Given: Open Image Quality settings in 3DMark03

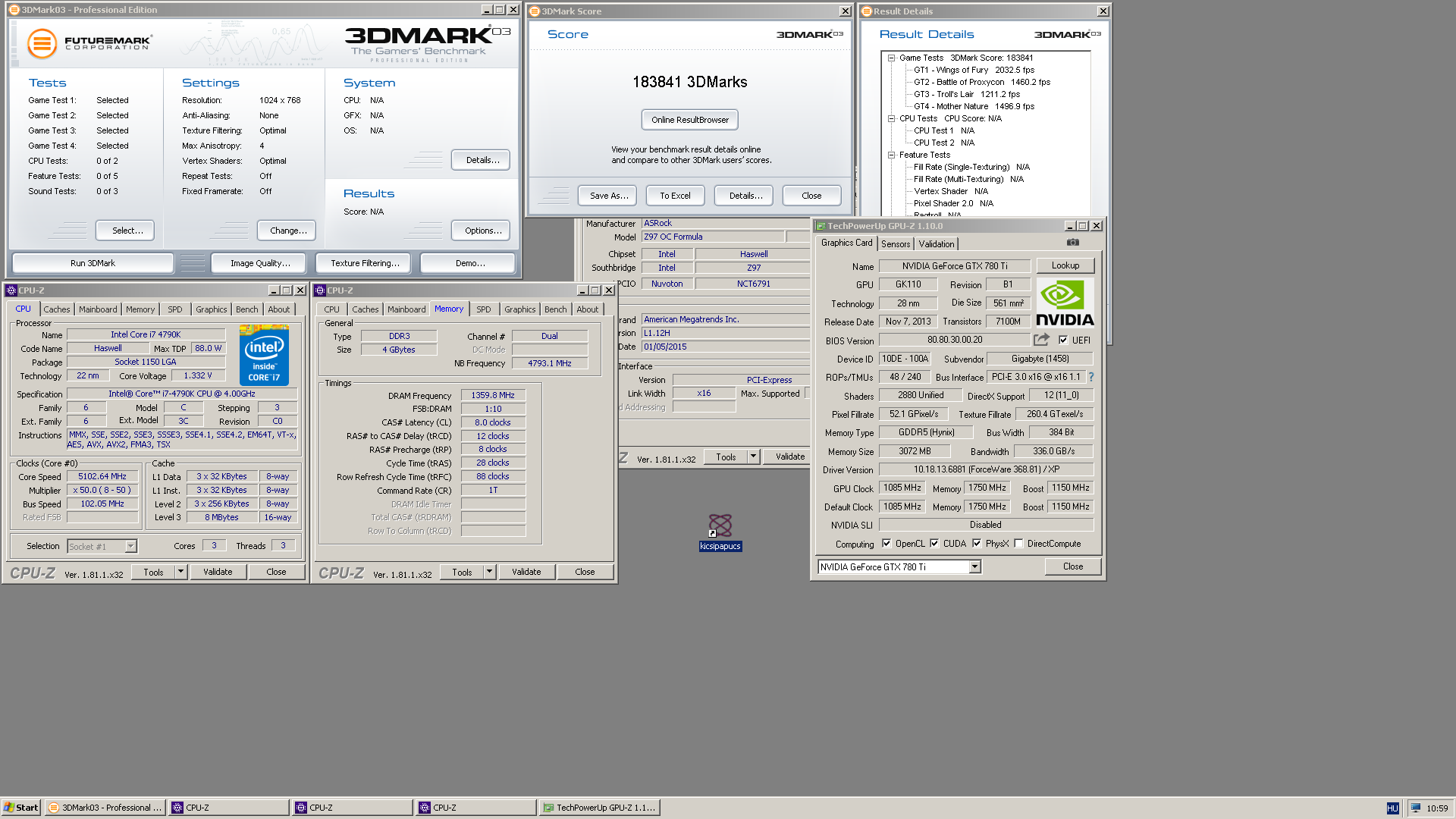Looking at the screenshot, I should (260, 263).
